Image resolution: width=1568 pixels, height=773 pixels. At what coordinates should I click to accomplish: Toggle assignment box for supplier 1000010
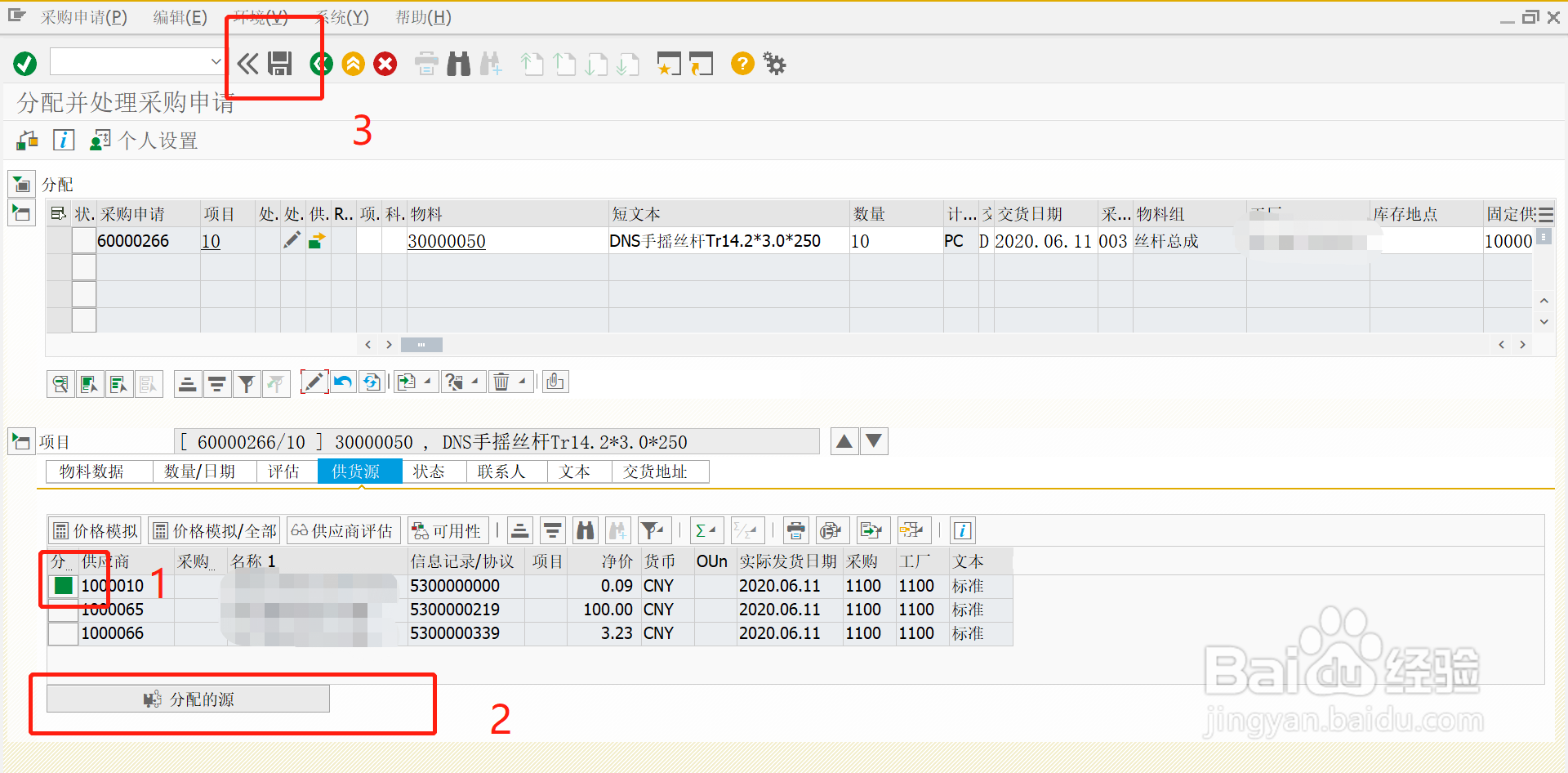(x=63, y=585)
